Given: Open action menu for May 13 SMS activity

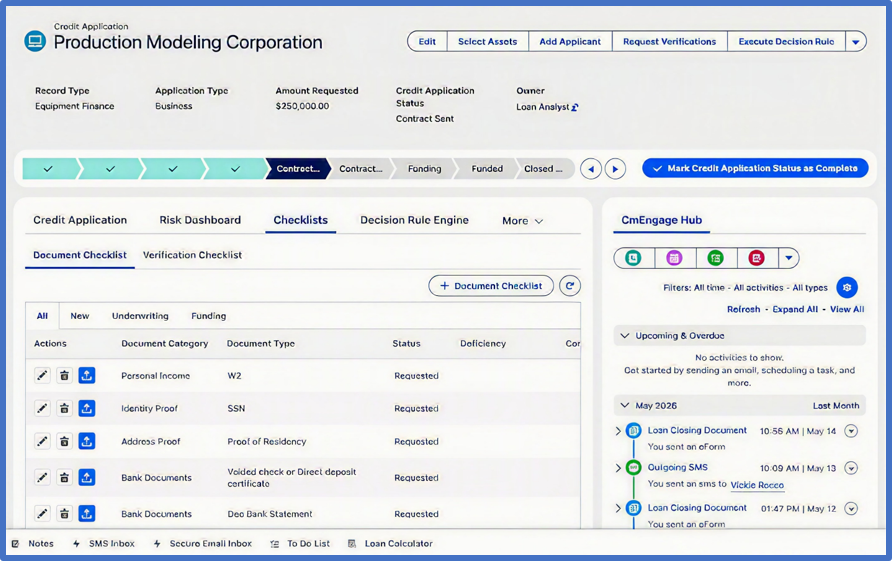Looking at the screenshot, I should 851,468.
